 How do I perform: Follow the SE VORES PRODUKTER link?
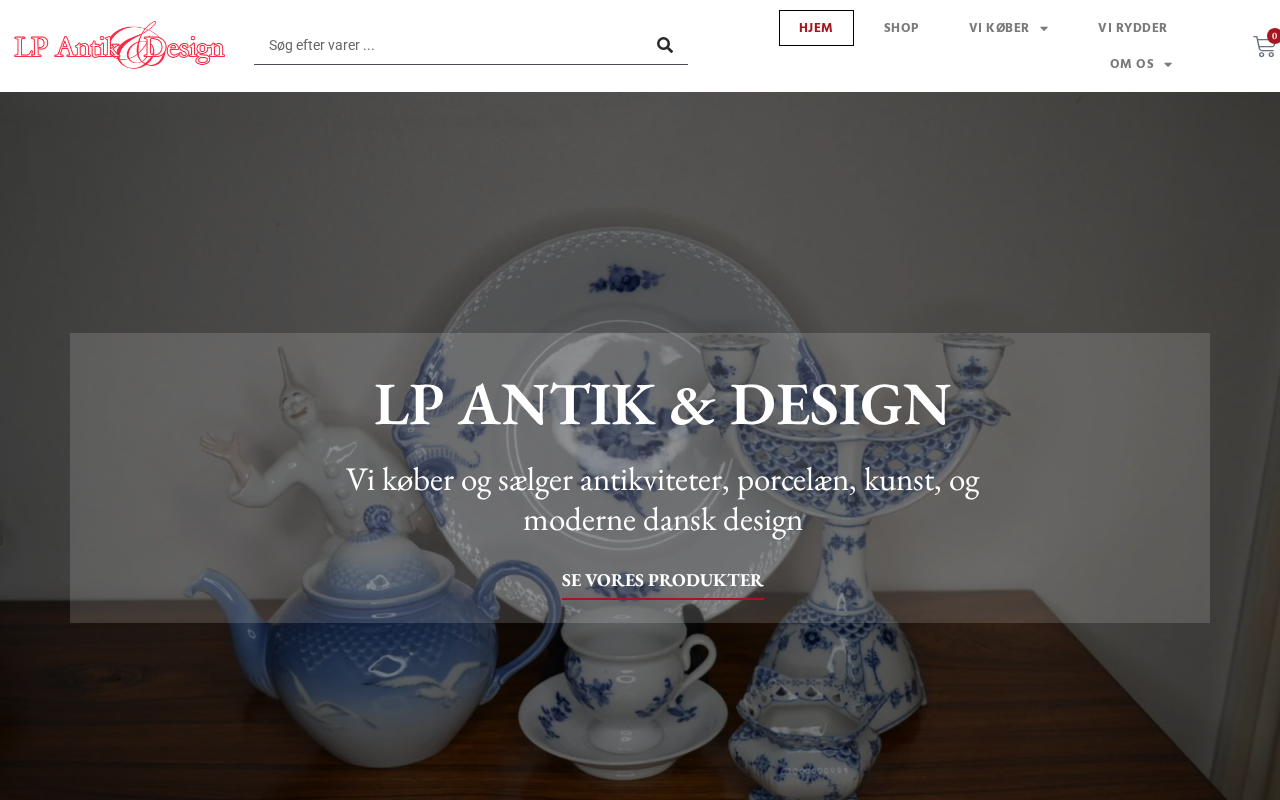click(662, 580)
